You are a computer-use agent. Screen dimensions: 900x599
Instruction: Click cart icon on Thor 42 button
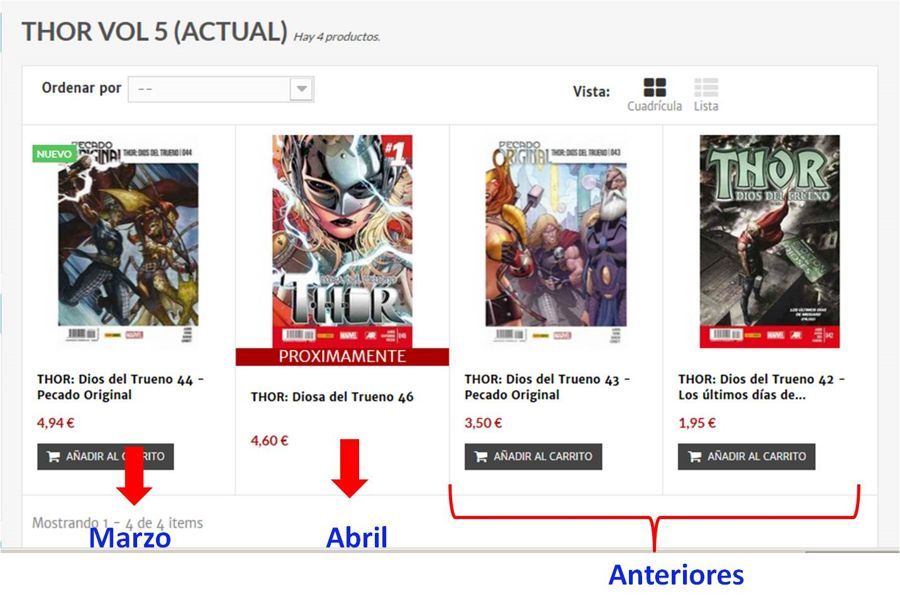point(694,457)
